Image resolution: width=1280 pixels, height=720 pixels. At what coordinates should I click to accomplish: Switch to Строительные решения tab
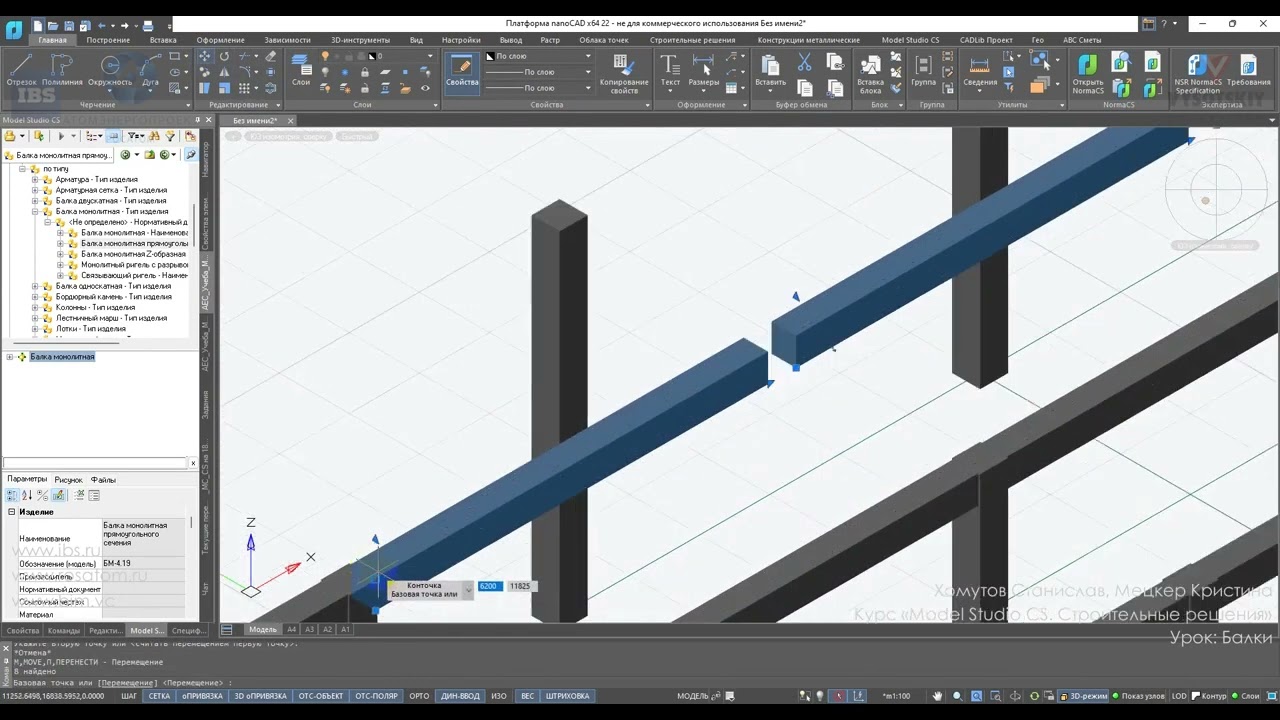692,40
